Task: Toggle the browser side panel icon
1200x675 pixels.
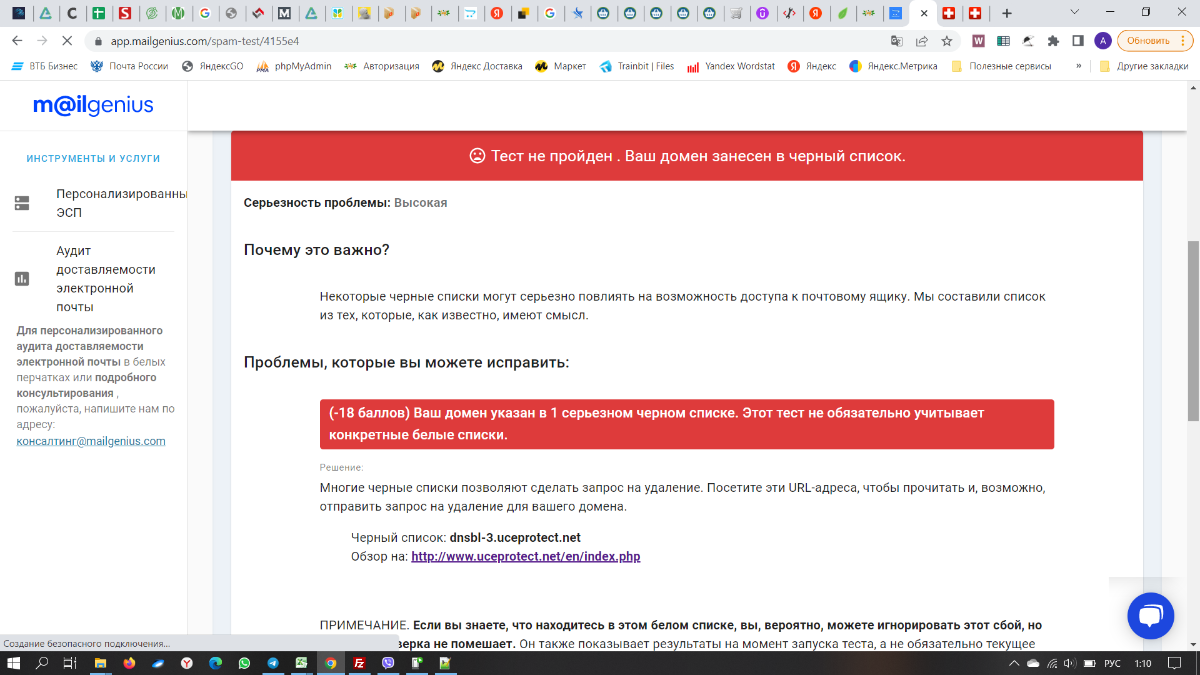Action: [1078, 41]
